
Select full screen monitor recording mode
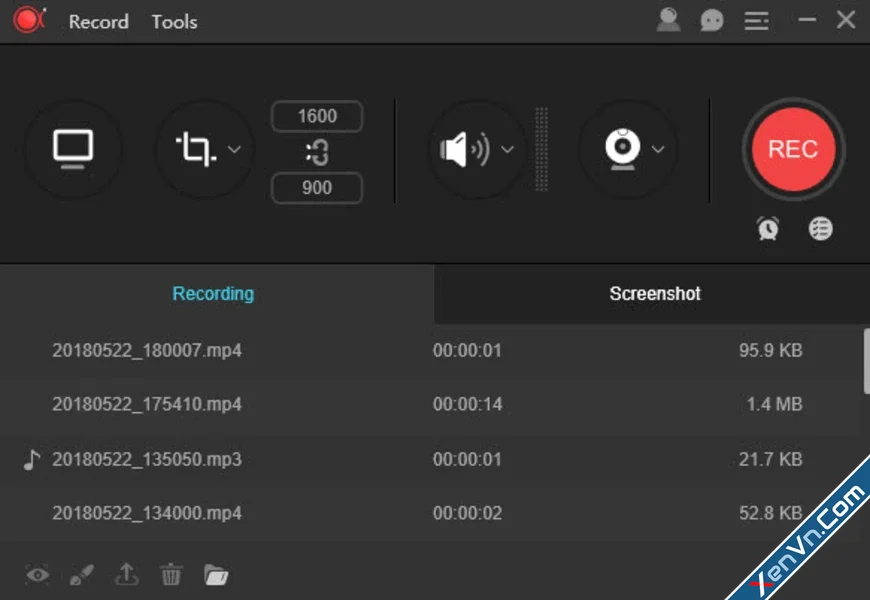[x=73, y=149]
